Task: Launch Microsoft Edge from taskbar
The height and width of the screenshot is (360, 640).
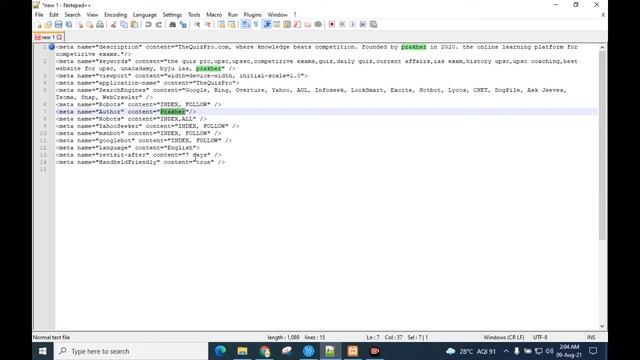Action: 220,351
